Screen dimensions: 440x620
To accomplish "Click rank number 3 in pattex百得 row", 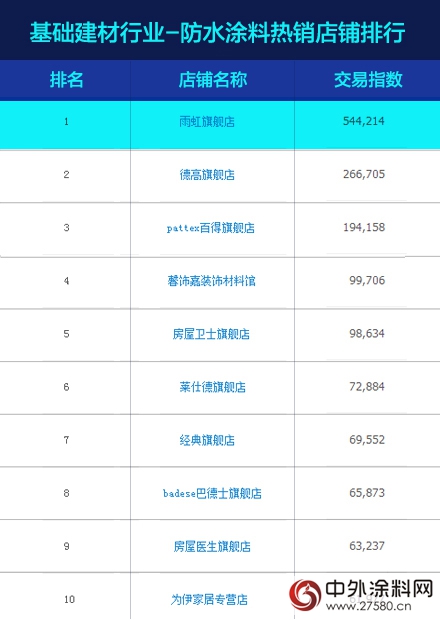I will (66, 228).
